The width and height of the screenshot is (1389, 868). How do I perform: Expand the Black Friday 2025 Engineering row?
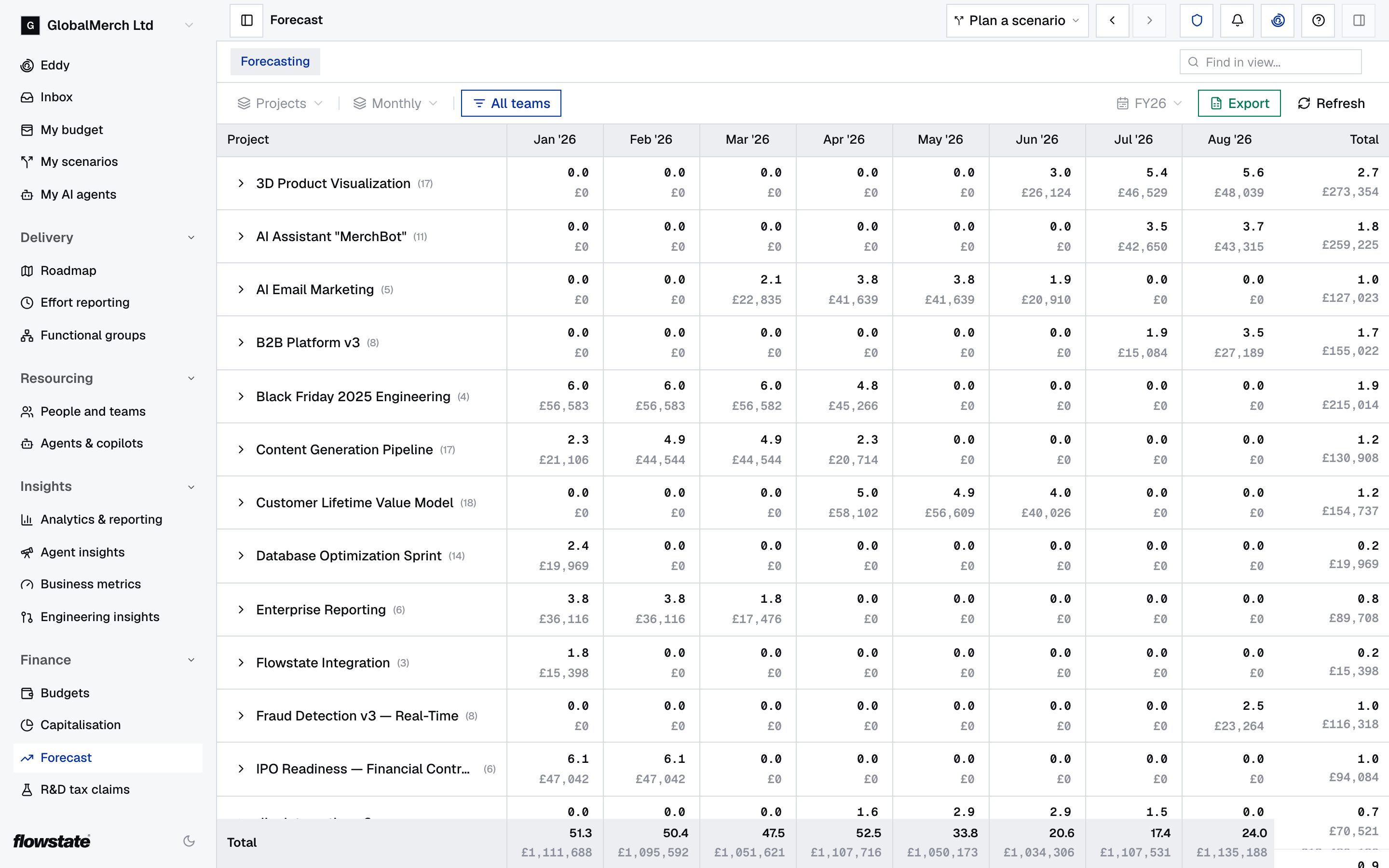(x=241, y=397)
